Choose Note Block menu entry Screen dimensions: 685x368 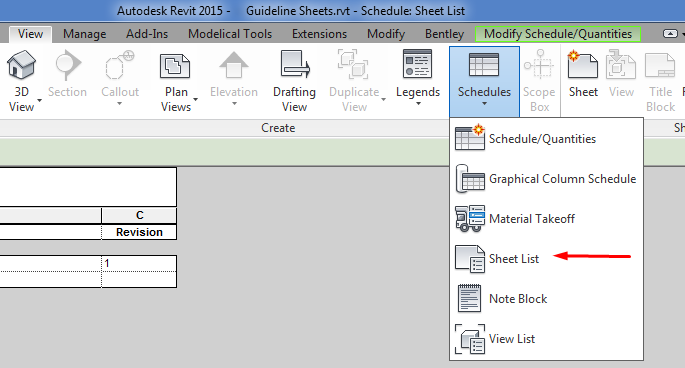click(546, 299)
